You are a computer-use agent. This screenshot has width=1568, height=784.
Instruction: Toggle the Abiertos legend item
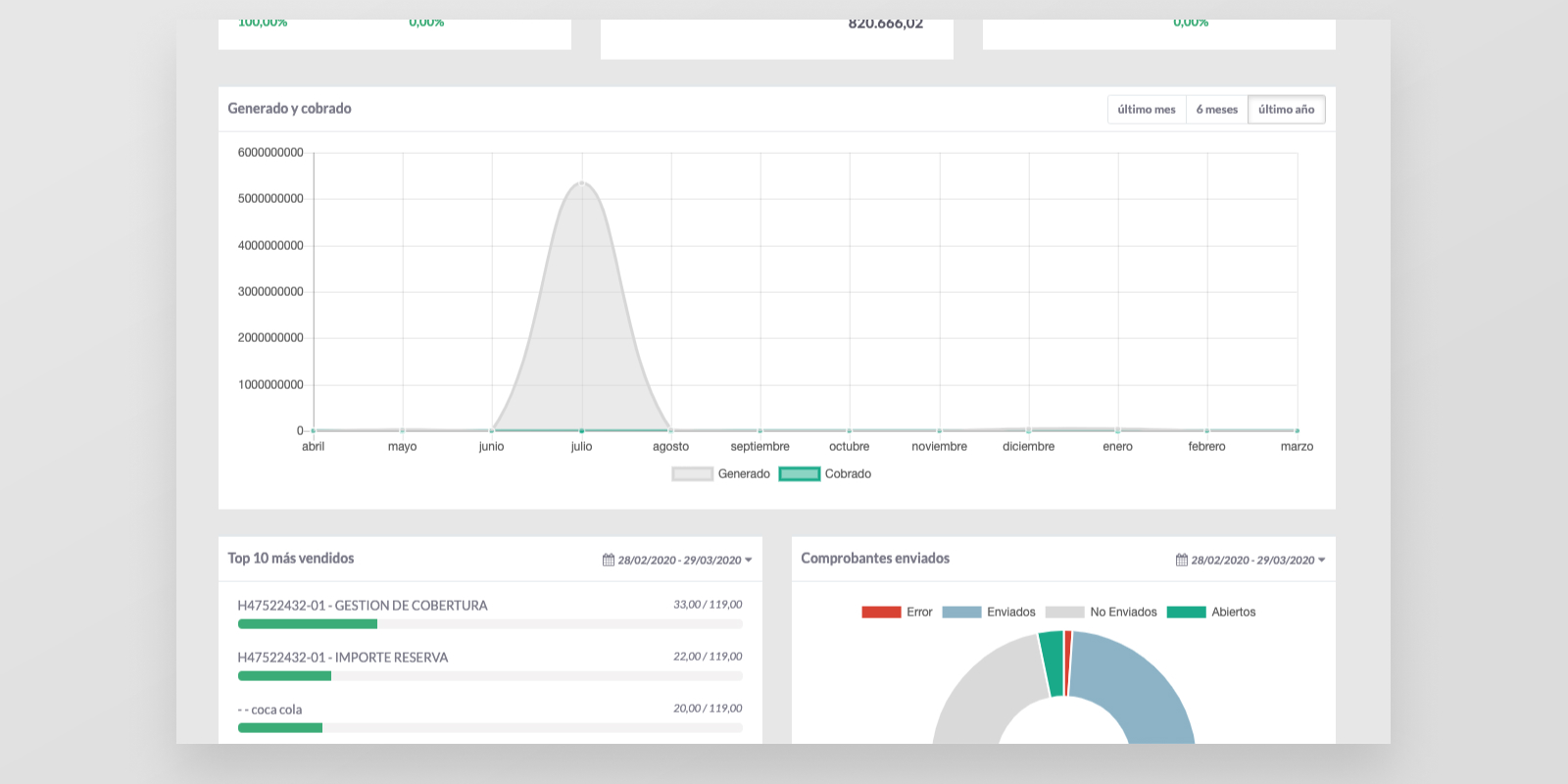[x=1211, y=612]
